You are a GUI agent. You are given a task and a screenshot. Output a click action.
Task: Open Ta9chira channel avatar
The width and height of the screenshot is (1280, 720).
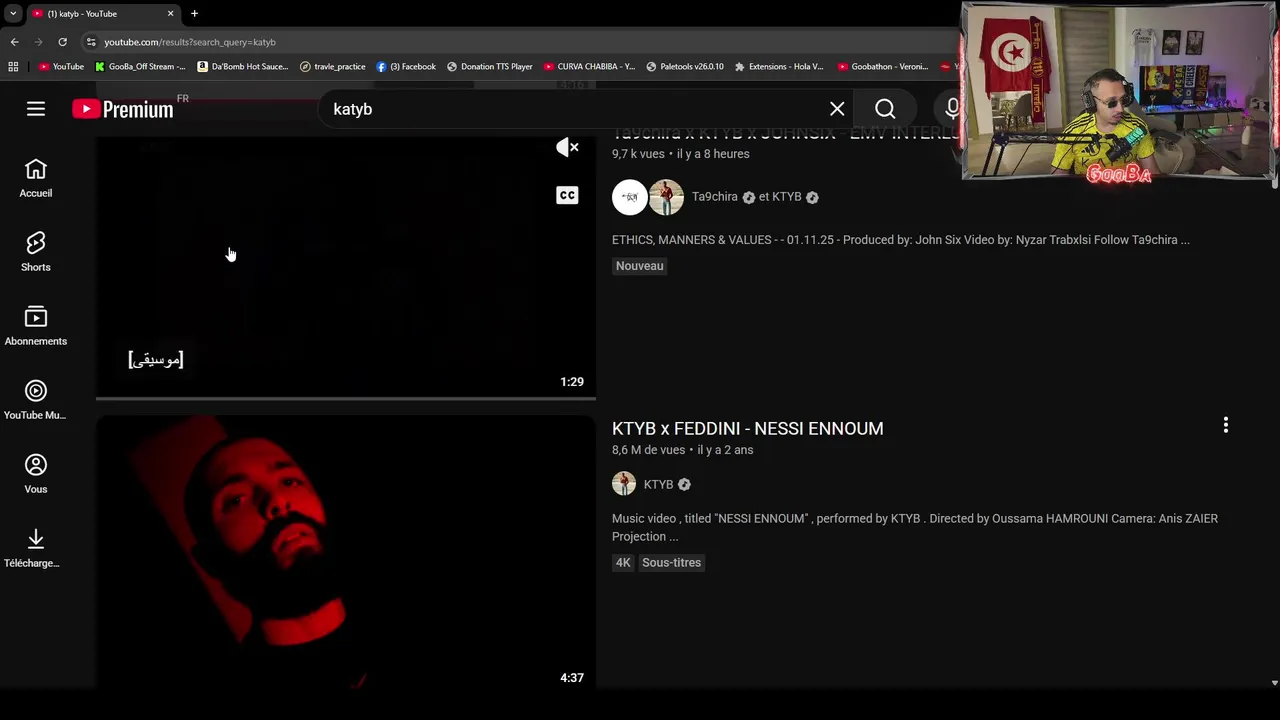point(629,197)
